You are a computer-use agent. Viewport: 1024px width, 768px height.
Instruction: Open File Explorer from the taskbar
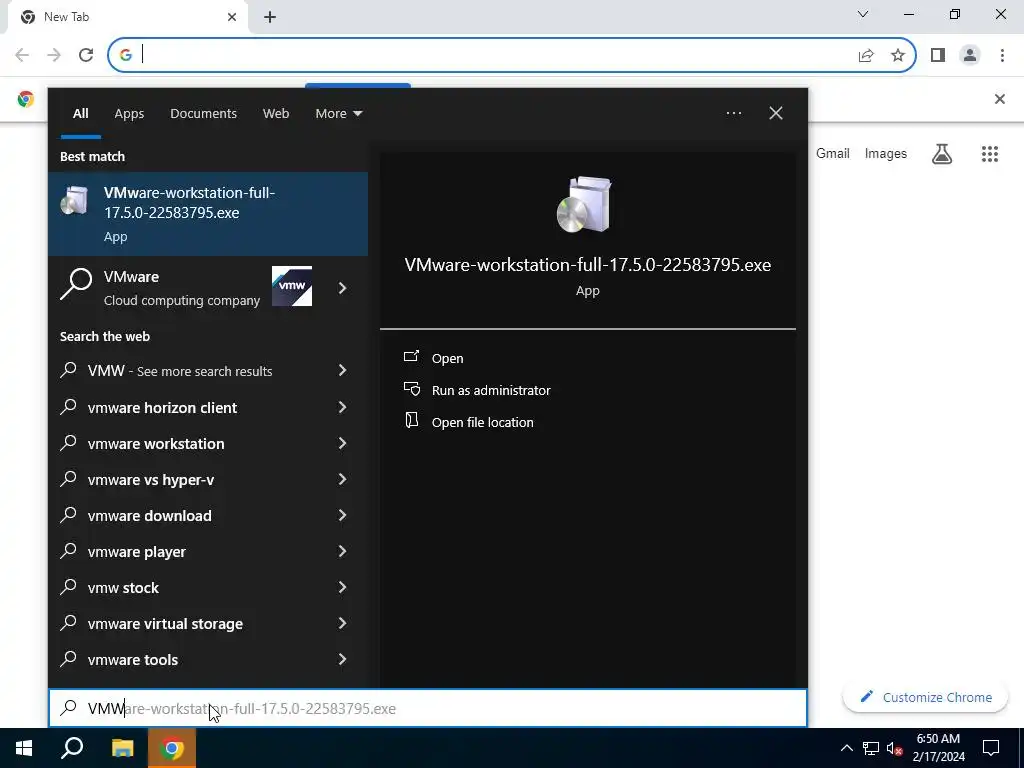pyautogui.click(x=122, y=748)
